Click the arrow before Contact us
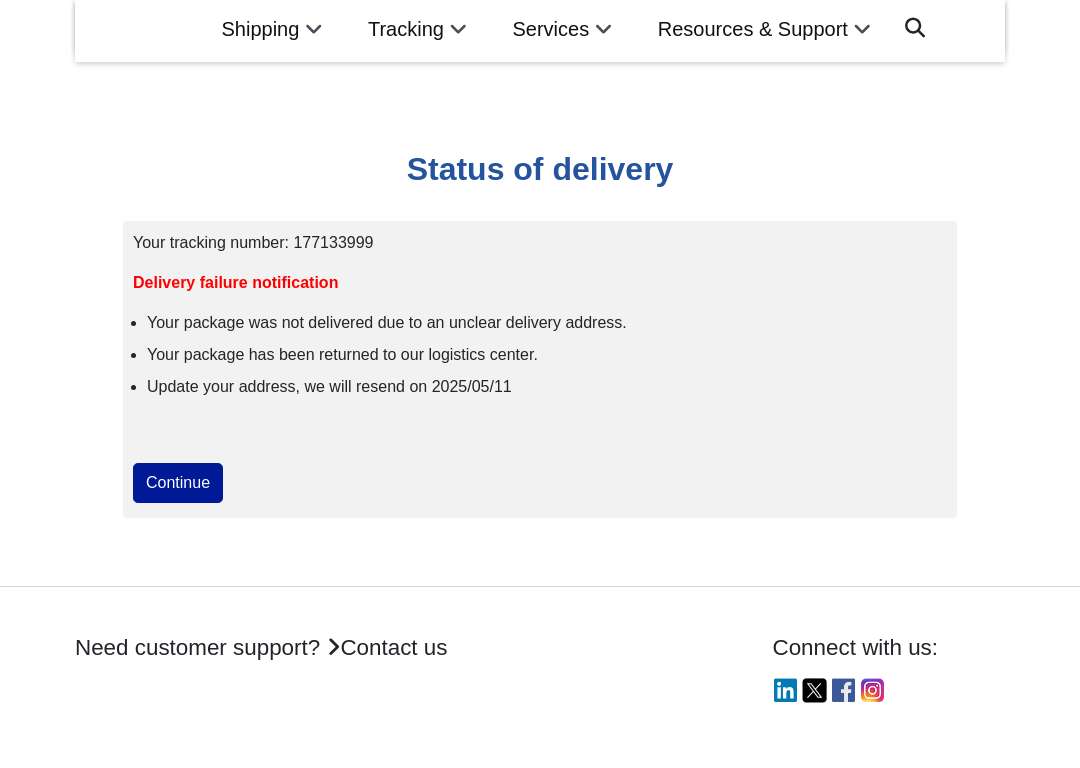The image size is (1080, 768). point(333,647)
